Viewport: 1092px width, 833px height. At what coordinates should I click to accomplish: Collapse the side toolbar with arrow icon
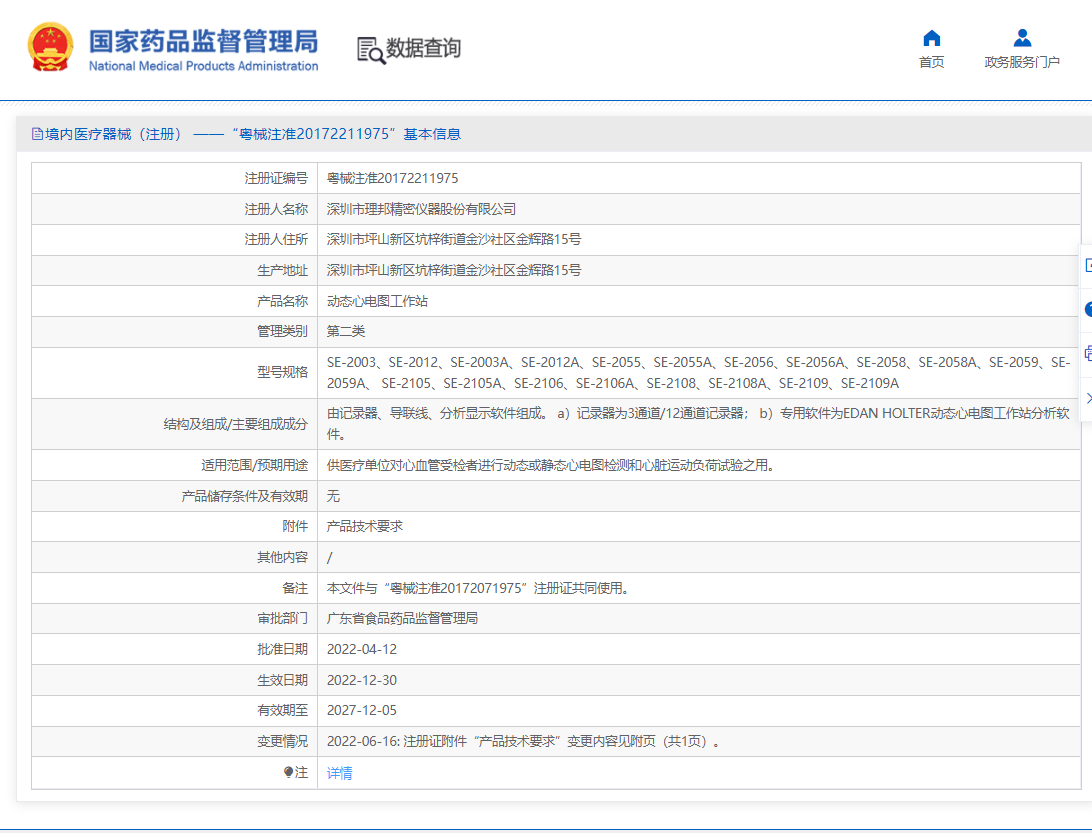pyautogui.click(x=1088, y=398)
